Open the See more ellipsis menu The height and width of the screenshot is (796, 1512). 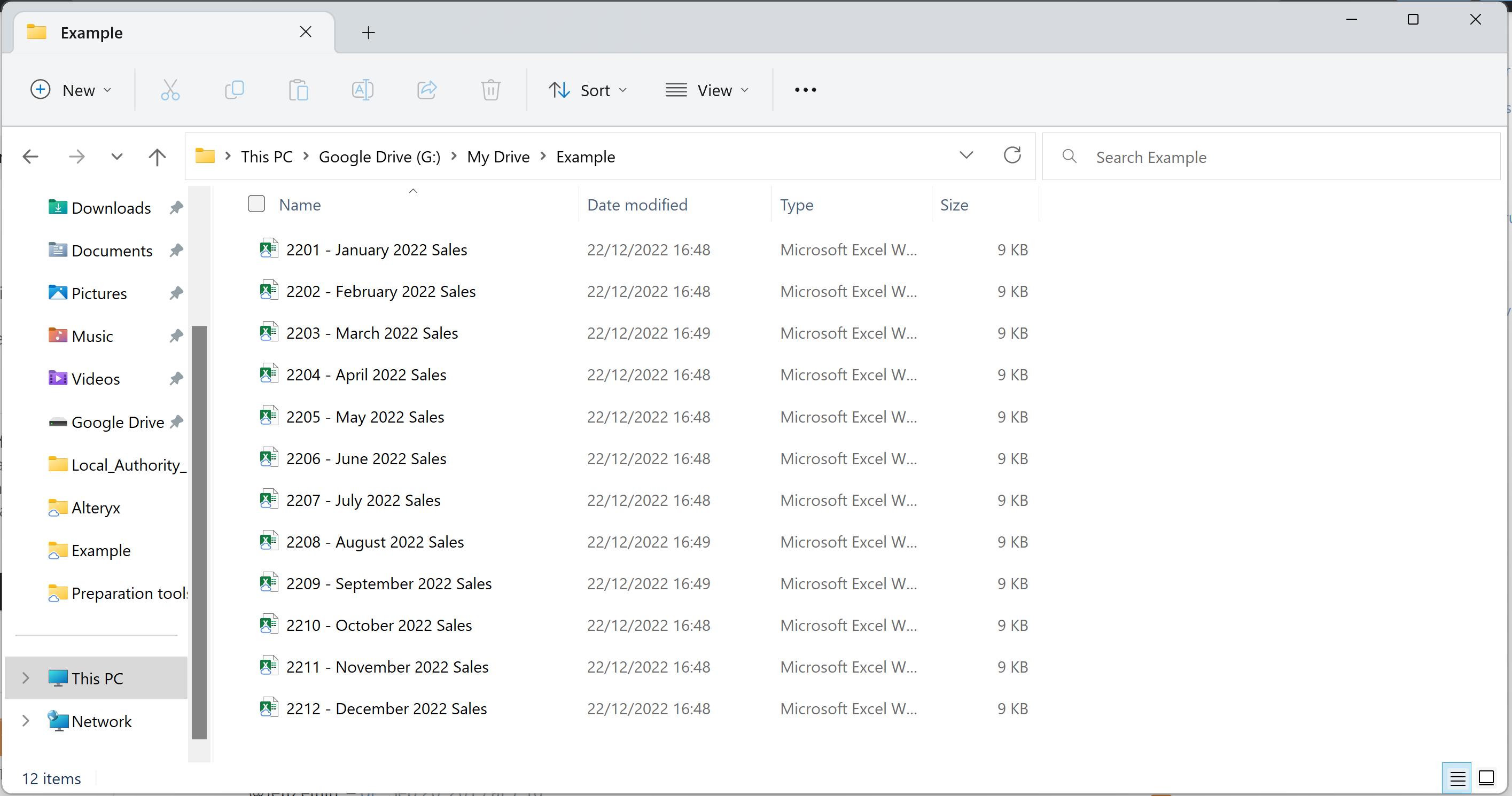[x=805, y=90]
